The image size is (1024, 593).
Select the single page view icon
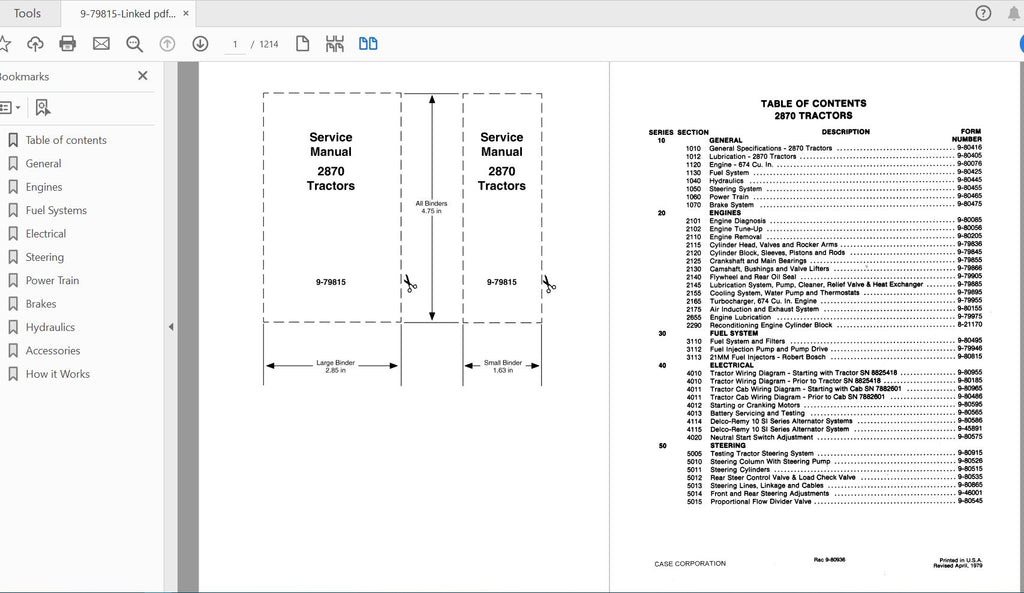point(302,44)
